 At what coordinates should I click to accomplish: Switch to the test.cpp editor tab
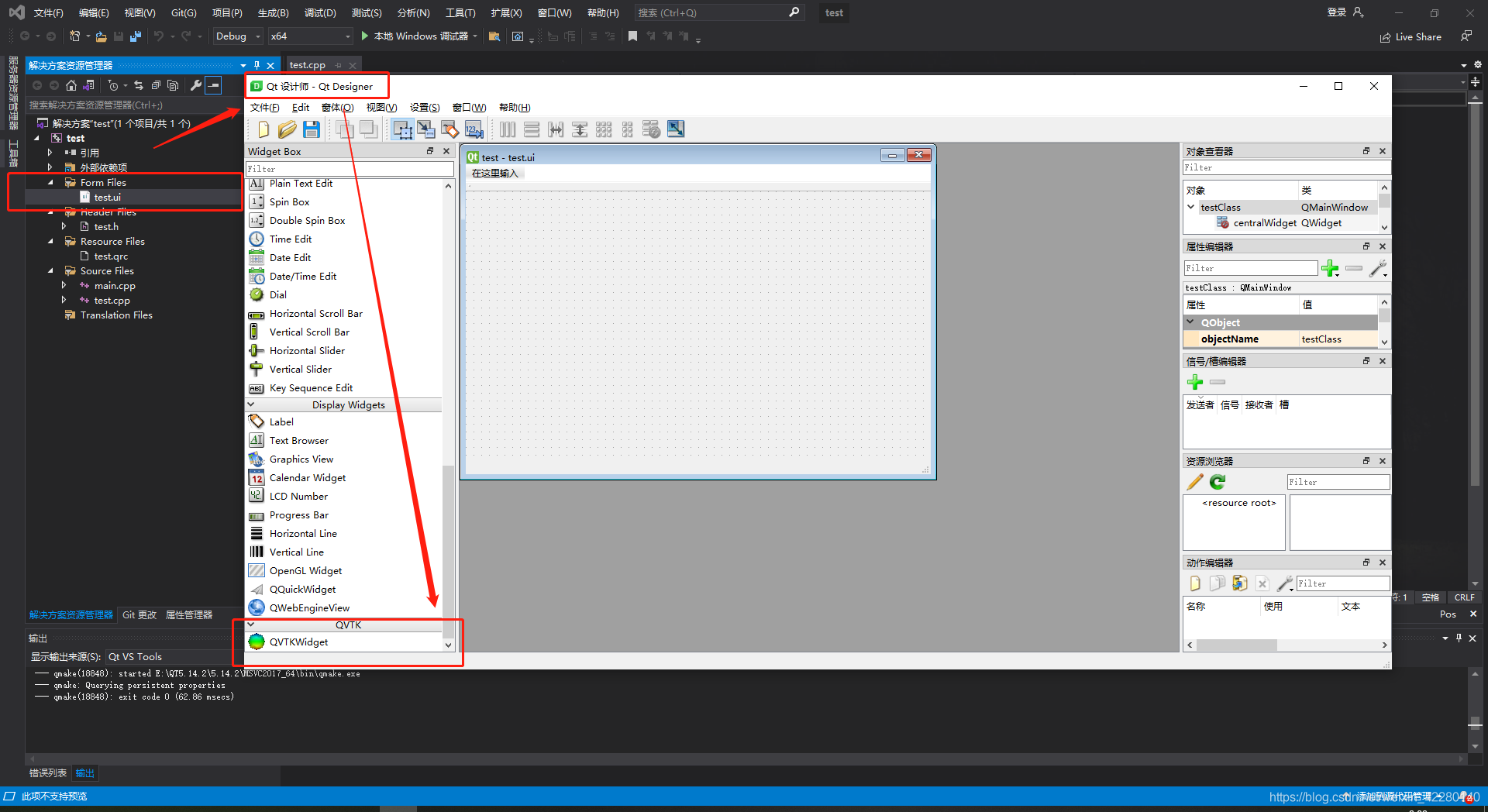[308, 65]
